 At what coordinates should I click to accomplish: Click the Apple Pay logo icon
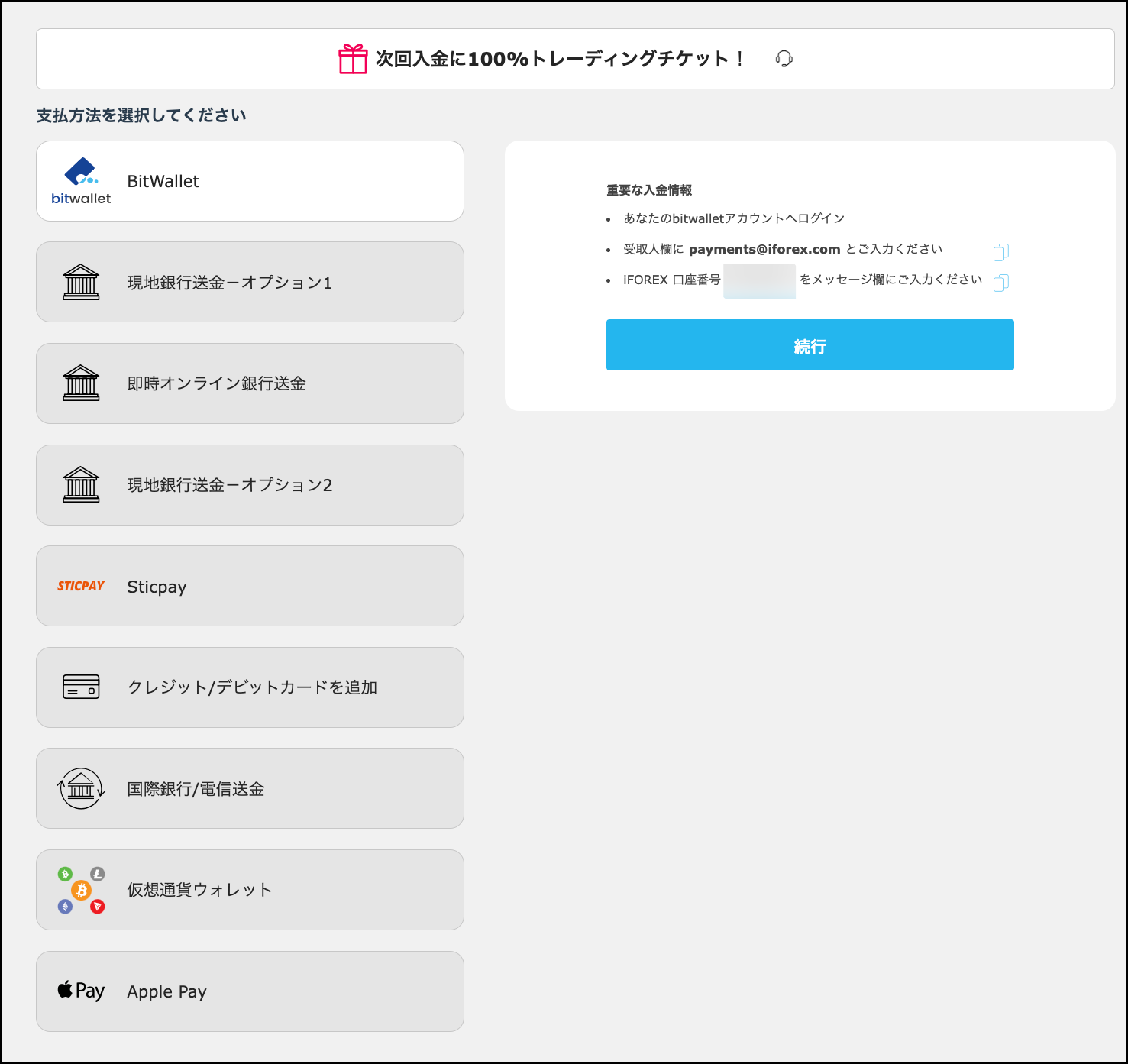tap(79, 991)
